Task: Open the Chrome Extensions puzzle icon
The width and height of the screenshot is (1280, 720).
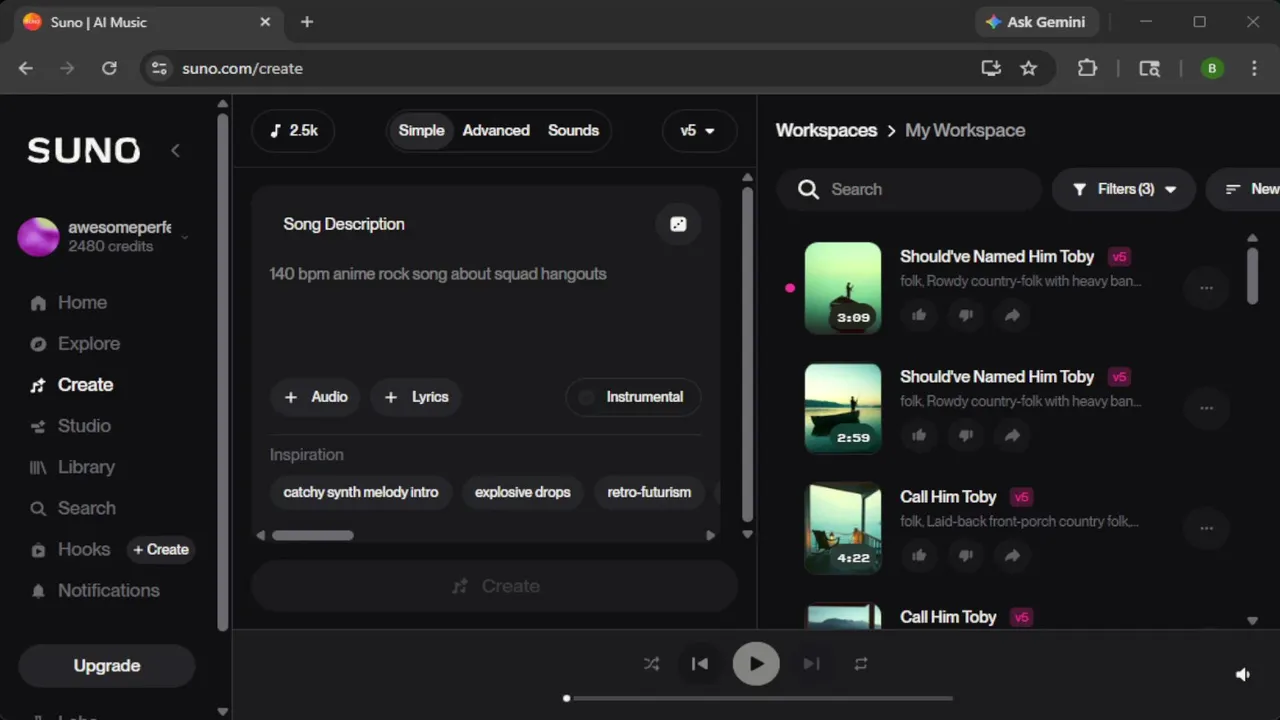Action: click(x=1087, y=68)
